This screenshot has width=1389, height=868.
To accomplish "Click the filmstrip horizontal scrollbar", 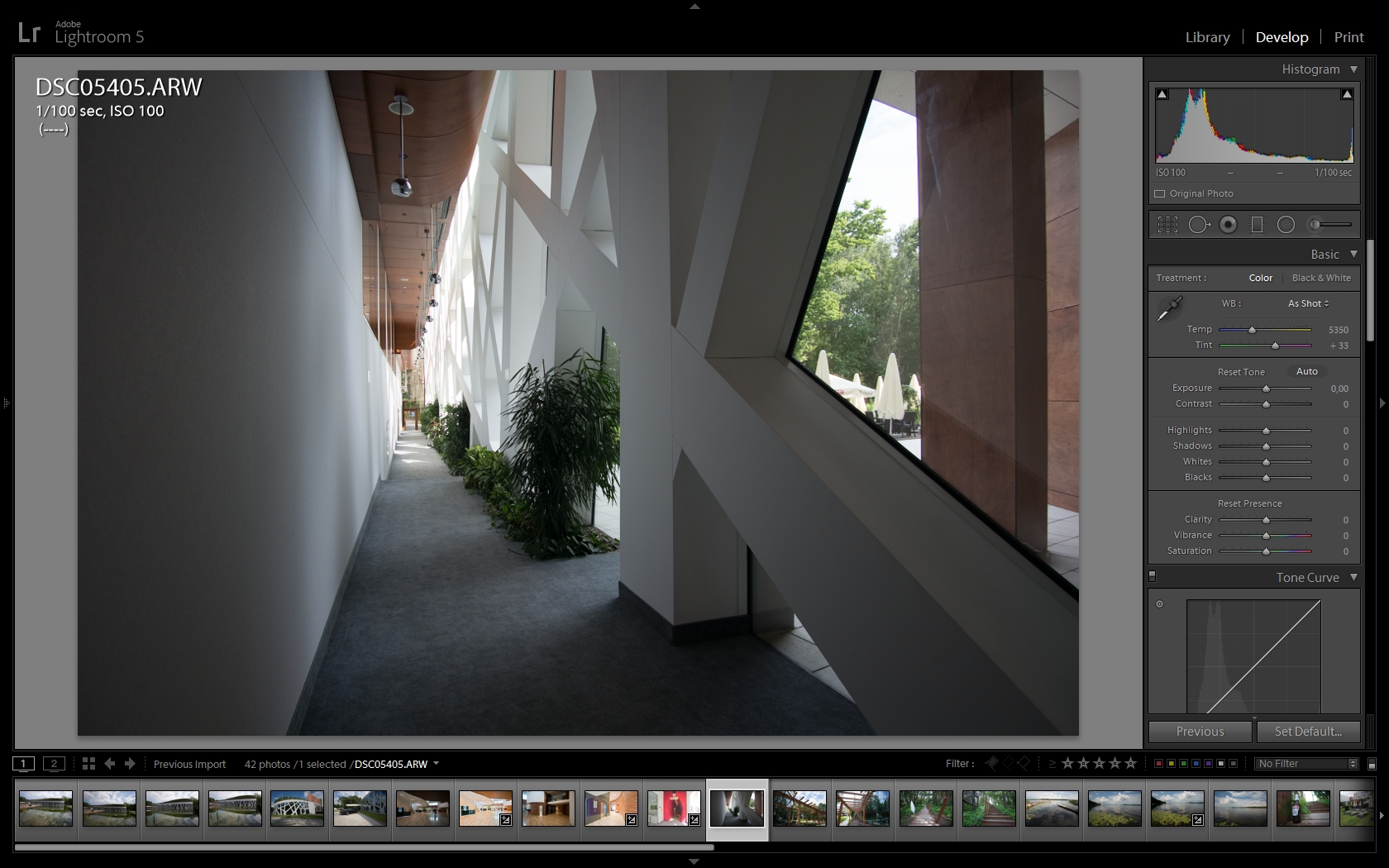I will click(x=364, y=847).
